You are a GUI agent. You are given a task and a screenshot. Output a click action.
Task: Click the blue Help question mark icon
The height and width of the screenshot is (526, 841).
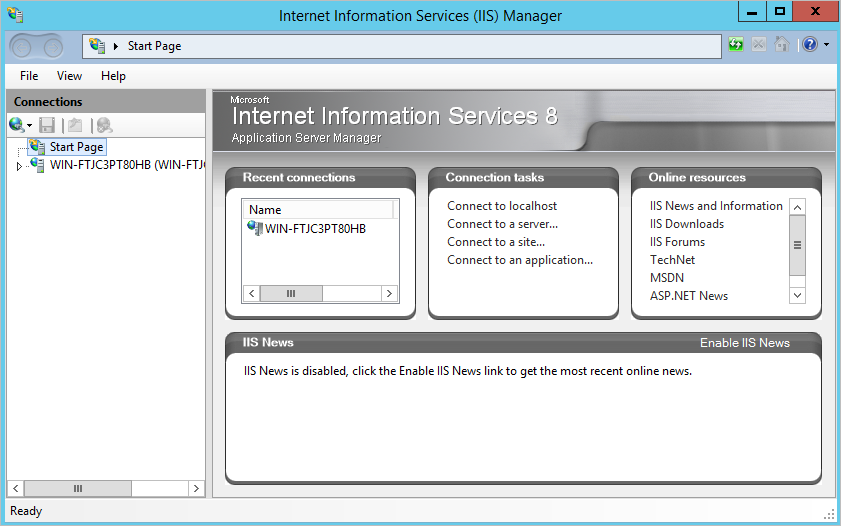click(x=809, y=45)
